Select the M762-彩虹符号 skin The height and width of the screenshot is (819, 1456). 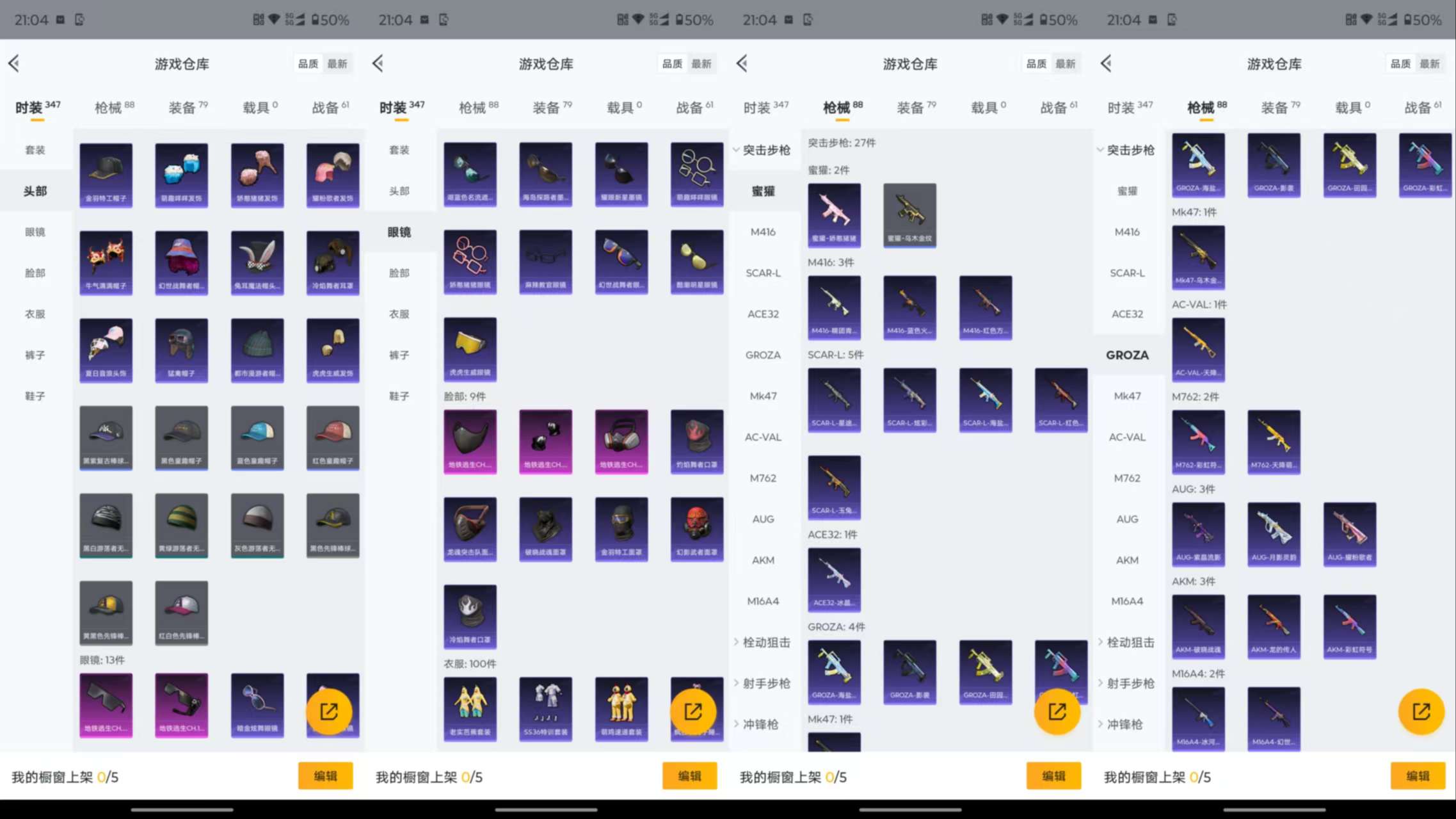click(1198, 442)
